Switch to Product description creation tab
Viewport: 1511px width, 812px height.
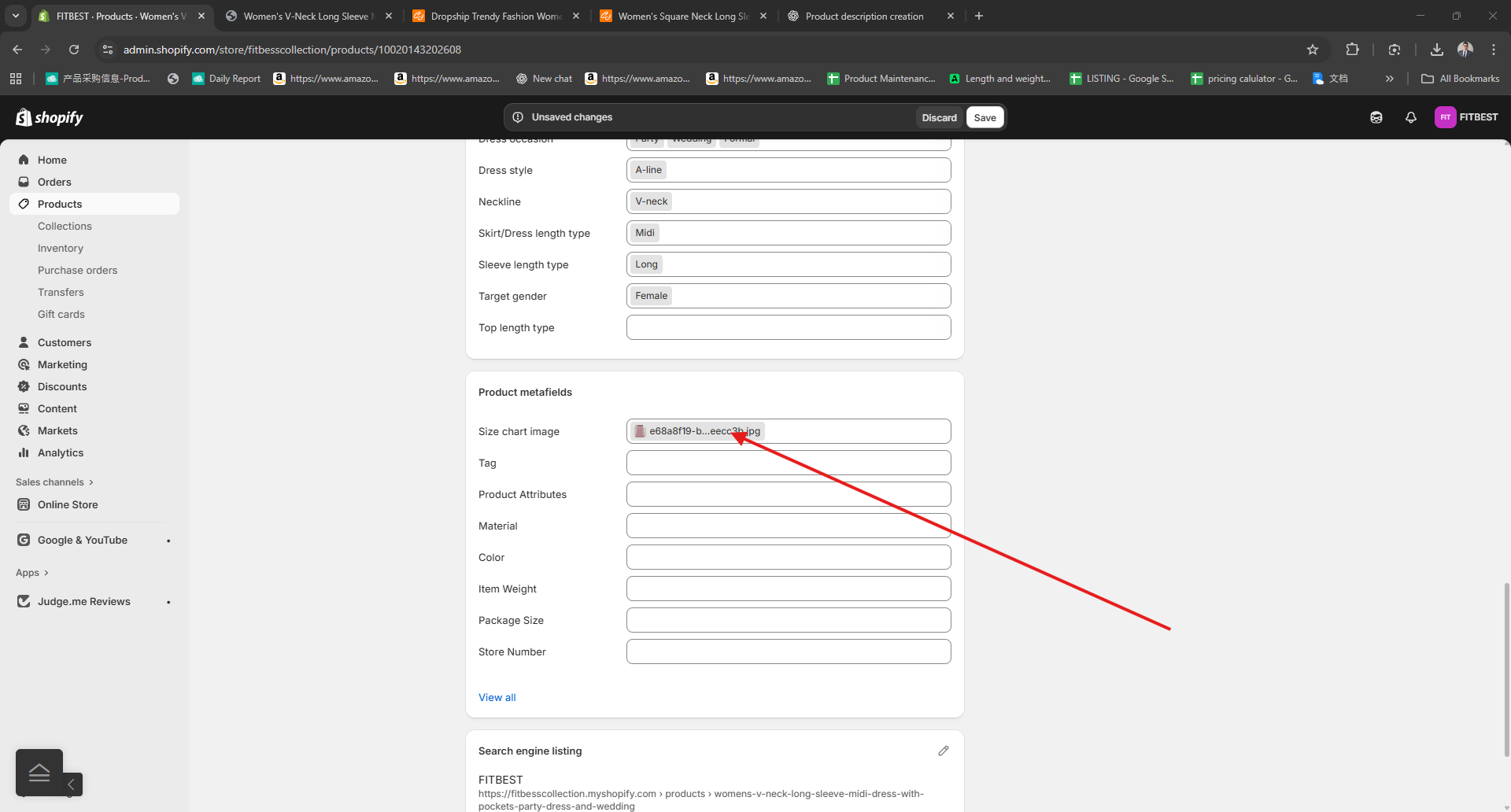point(864,16)
